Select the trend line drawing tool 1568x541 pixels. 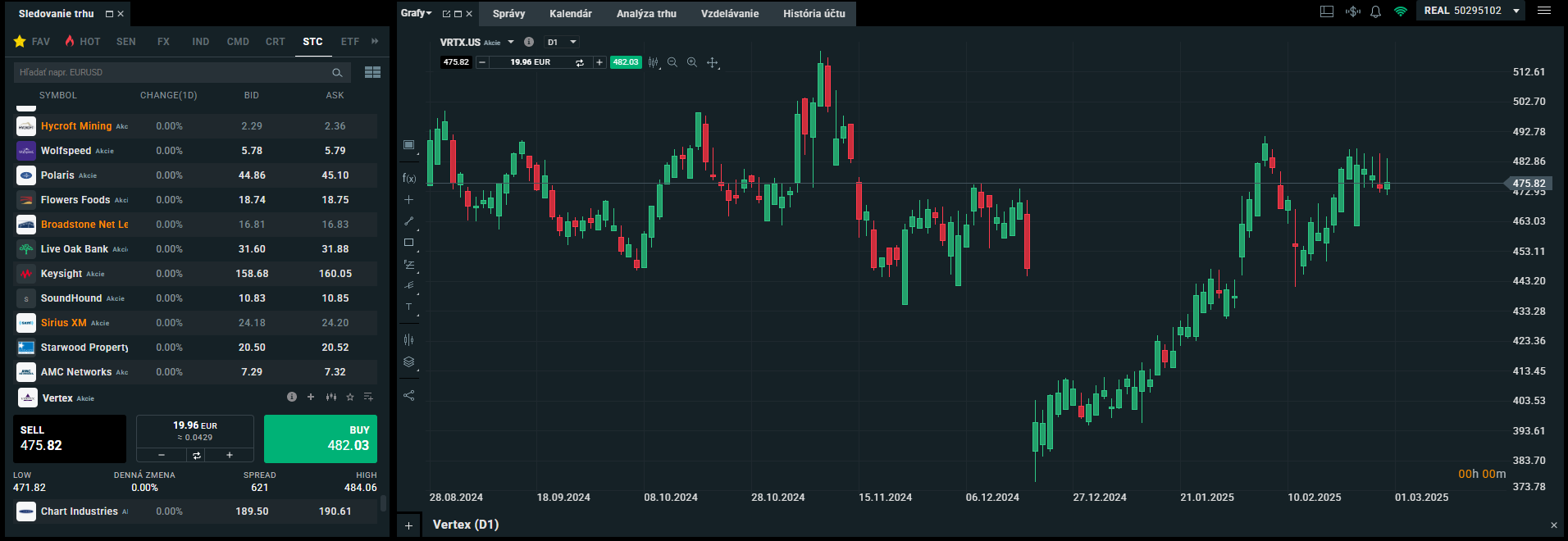[x=408, y=221]
